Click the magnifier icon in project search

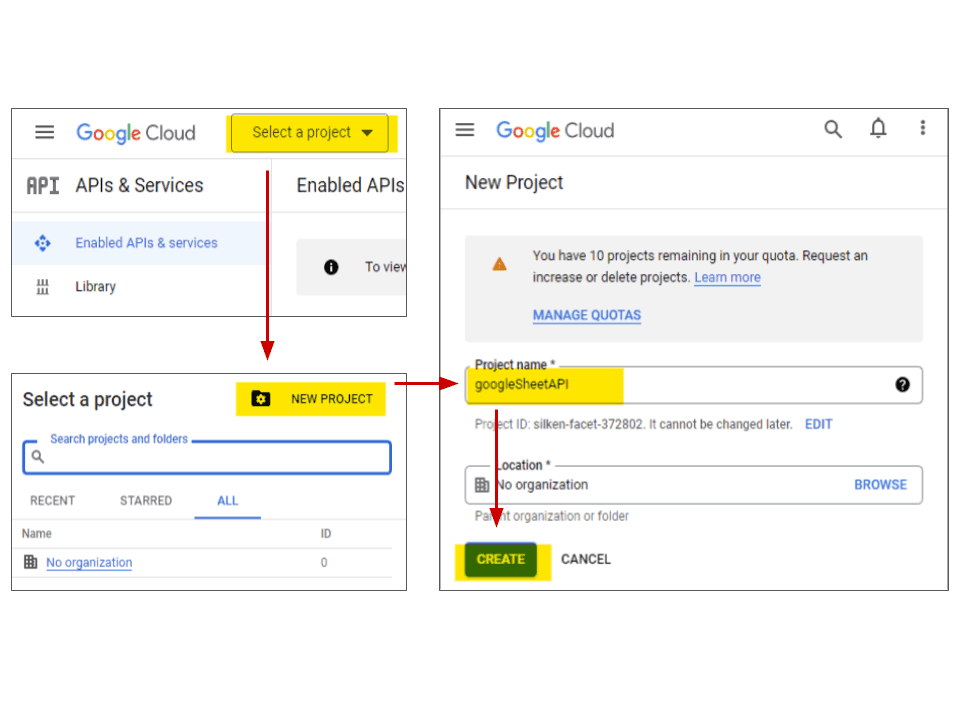pyautogui.click(x=37, y=457)
